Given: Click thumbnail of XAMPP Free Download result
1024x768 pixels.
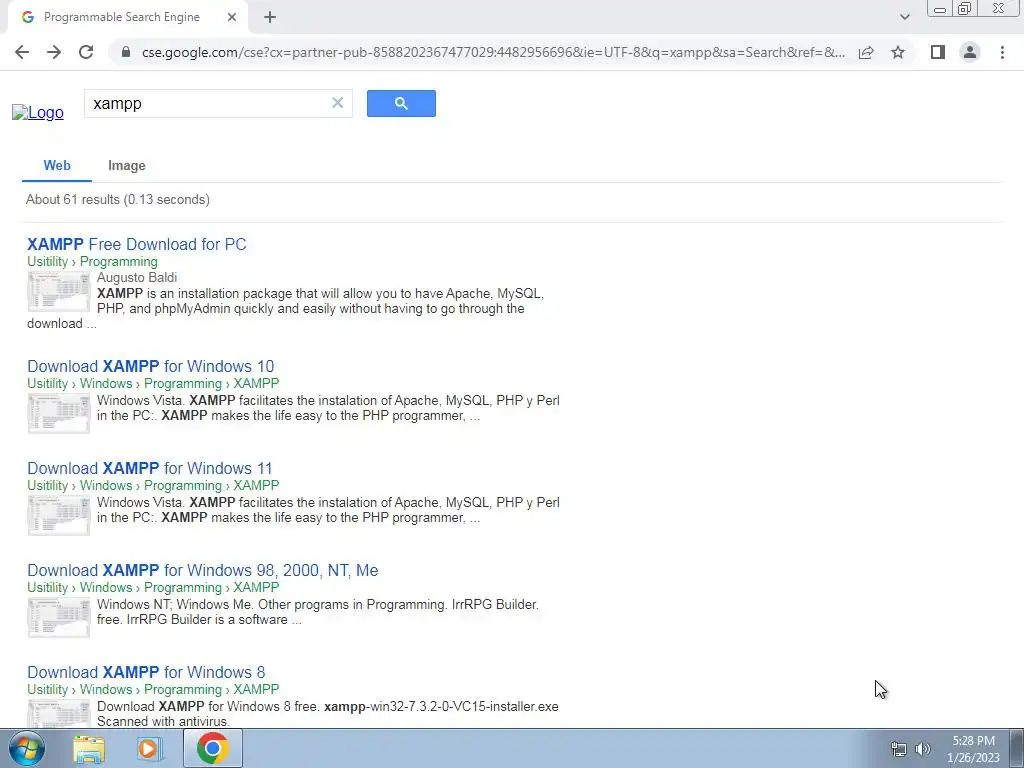Looking at the screenshot, I should (x=59, y=291).
